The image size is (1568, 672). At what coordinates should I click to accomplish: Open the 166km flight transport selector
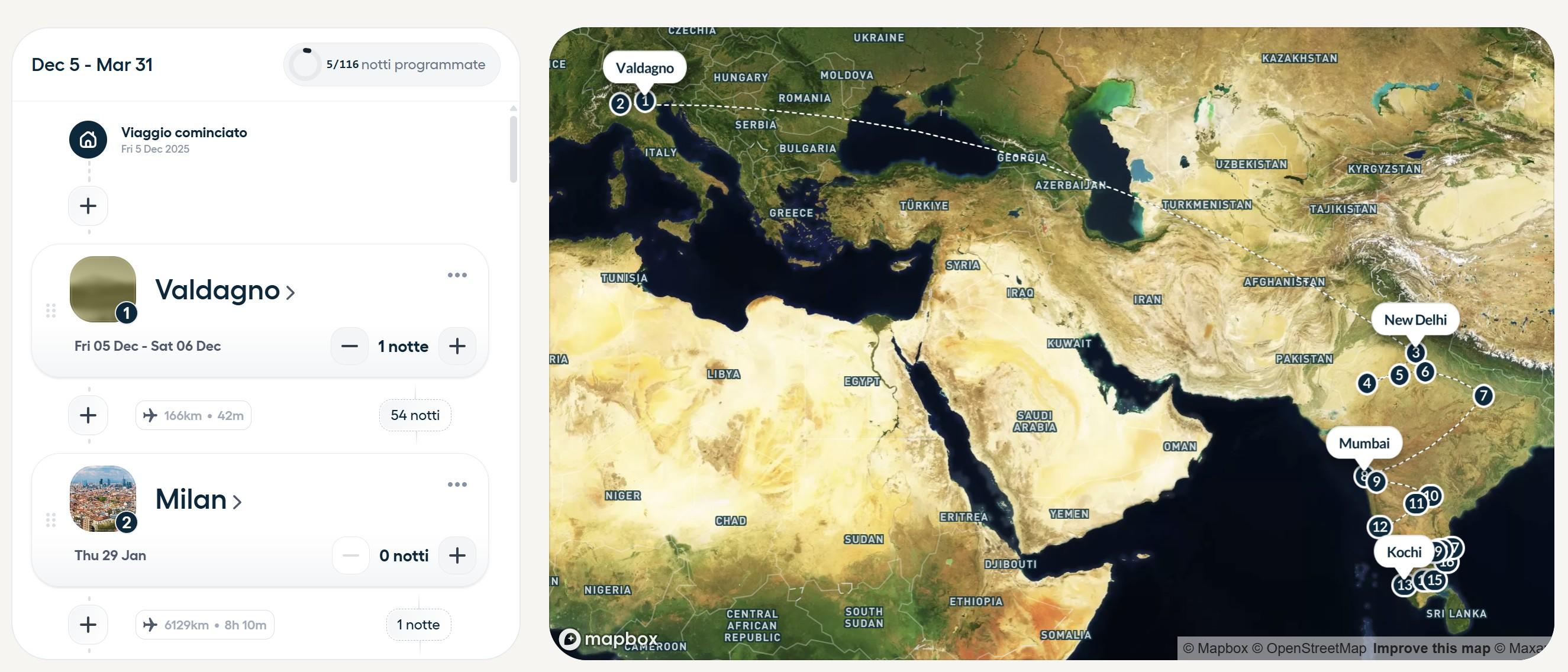(193, 415)
